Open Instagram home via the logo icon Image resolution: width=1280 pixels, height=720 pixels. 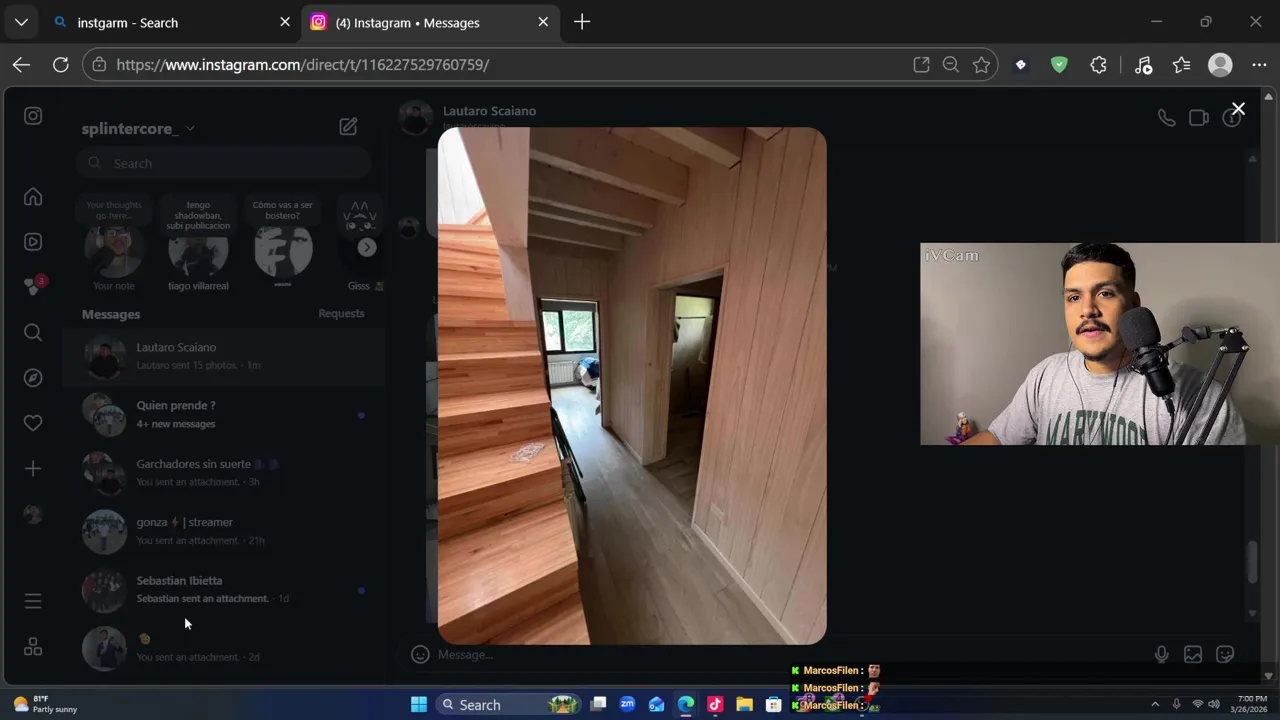point(33,116)
